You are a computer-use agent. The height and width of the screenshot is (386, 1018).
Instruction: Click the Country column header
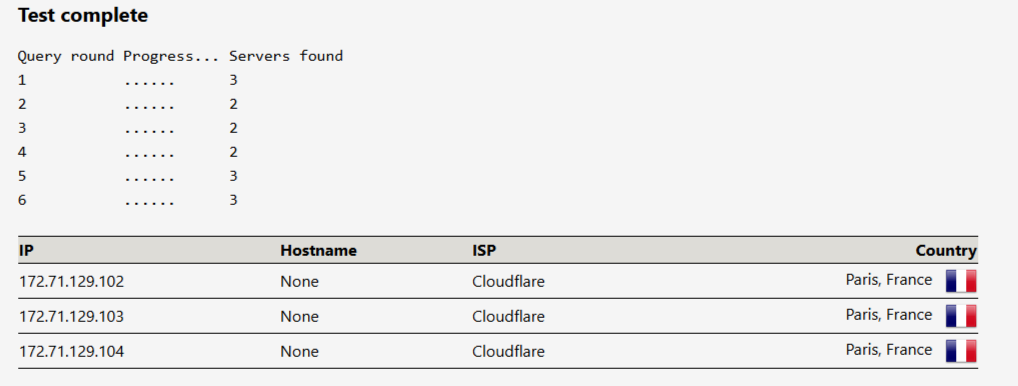(946, 250)
